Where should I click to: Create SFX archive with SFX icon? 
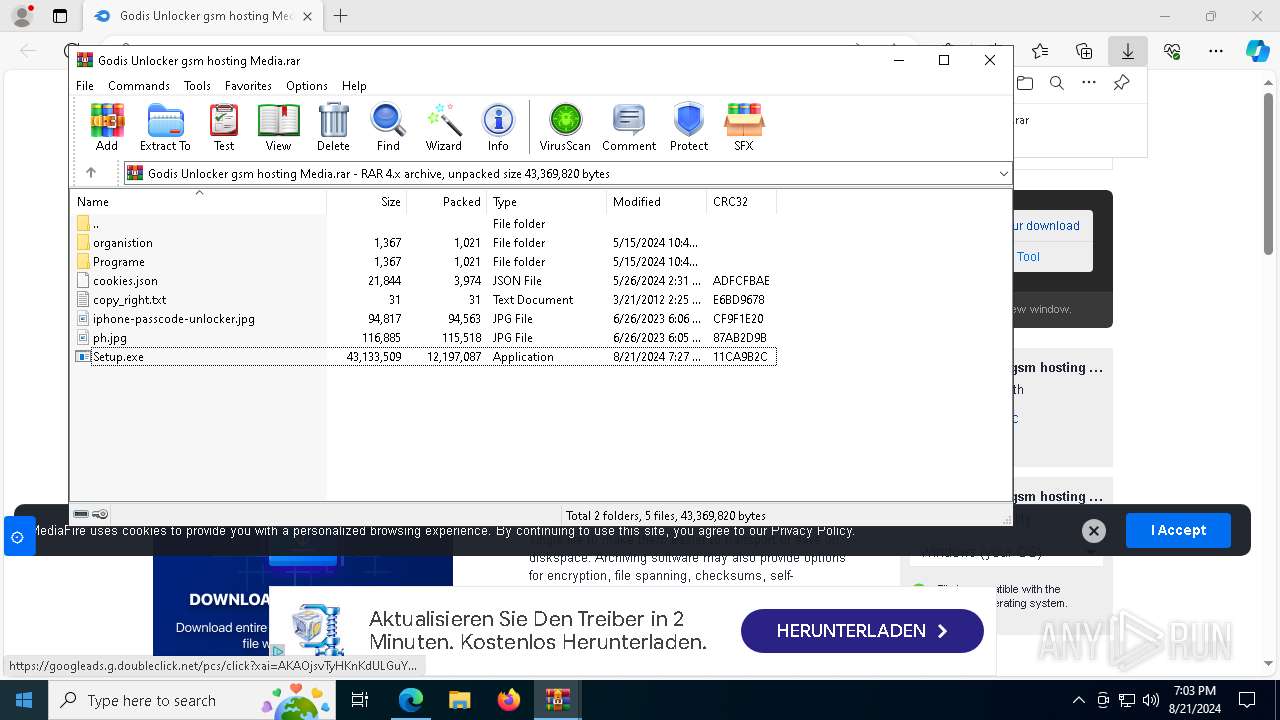pyautogui.click(x=743, y=127)
